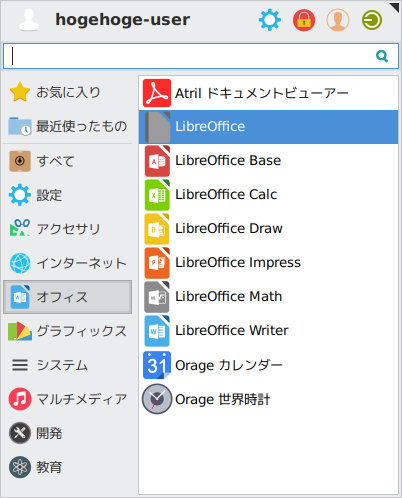
Task: Open the 教育 category
Action: 68,467
